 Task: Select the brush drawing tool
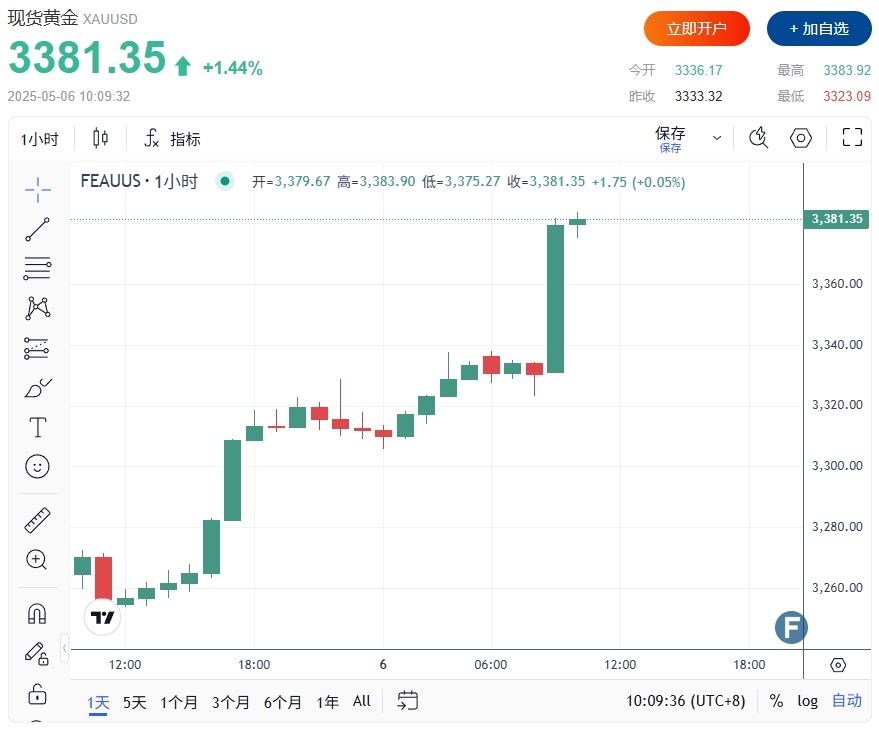pos(37,388)
